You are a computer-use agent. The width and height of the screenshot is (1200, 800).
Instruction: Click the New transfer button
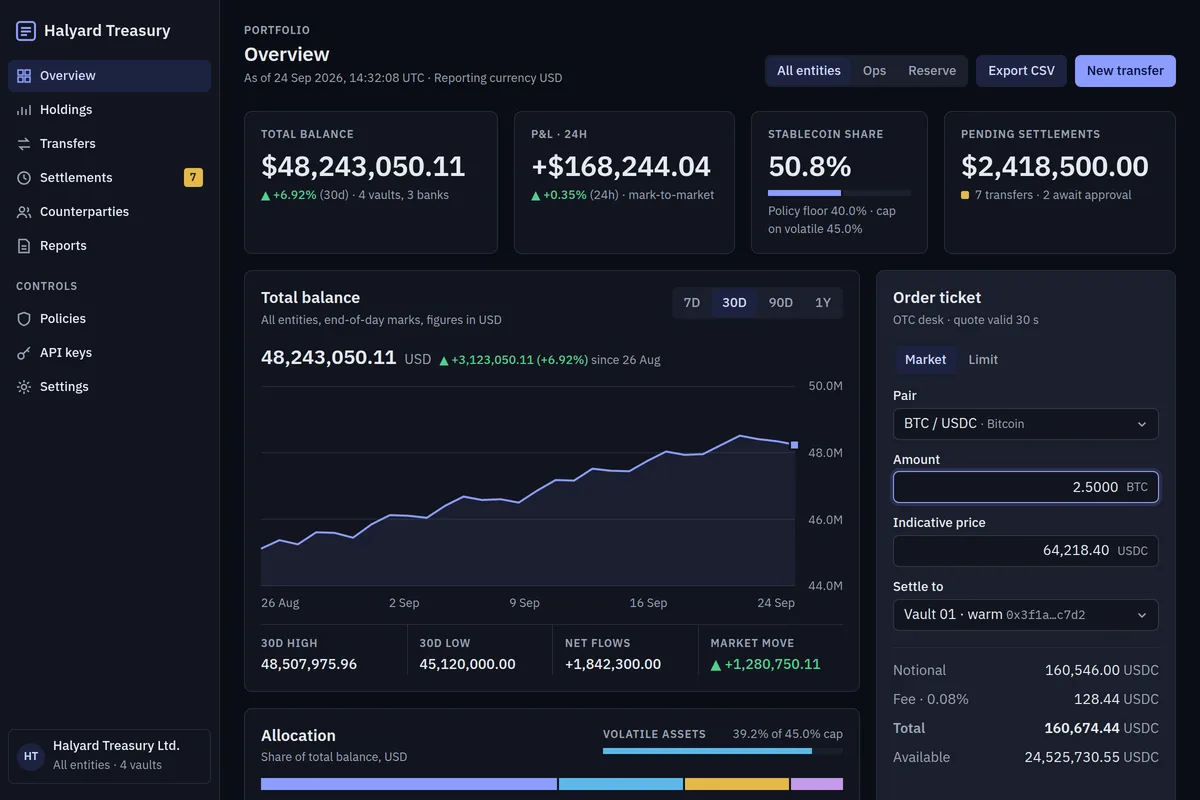pyautogui.click(x=1125, y=71)
